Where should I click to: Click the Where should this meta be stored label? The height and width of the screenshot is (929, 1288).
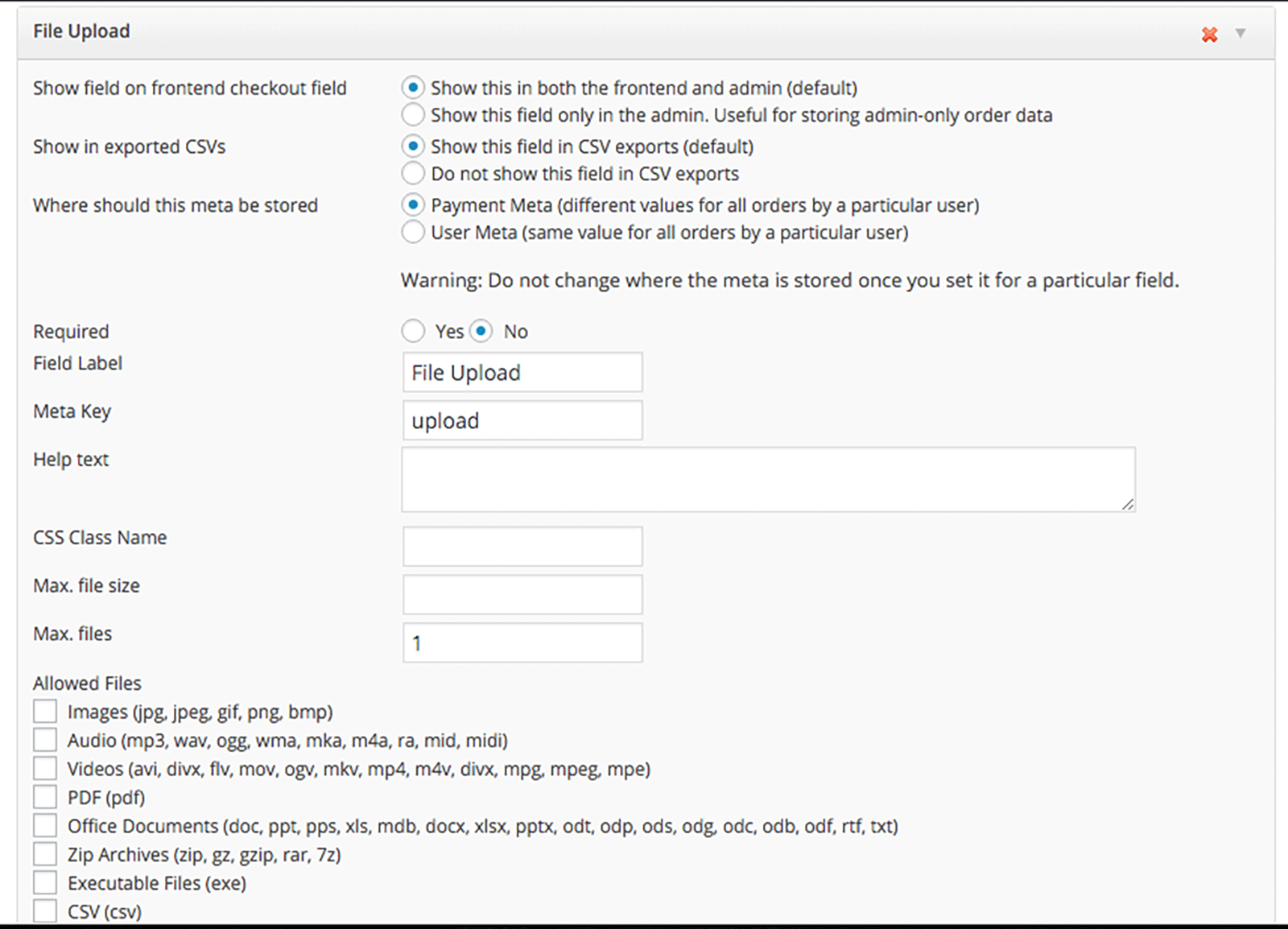175,206
